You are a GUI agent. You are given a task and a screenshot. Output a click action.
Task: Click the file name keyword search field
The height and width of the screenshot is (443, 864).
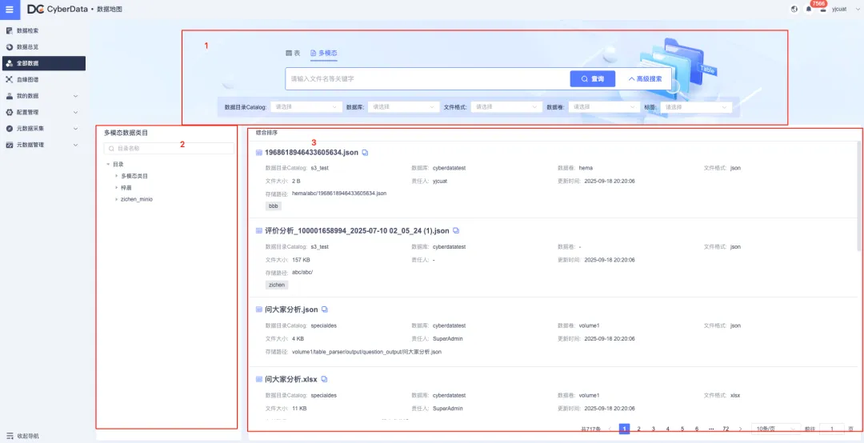[x=427, y=78]
